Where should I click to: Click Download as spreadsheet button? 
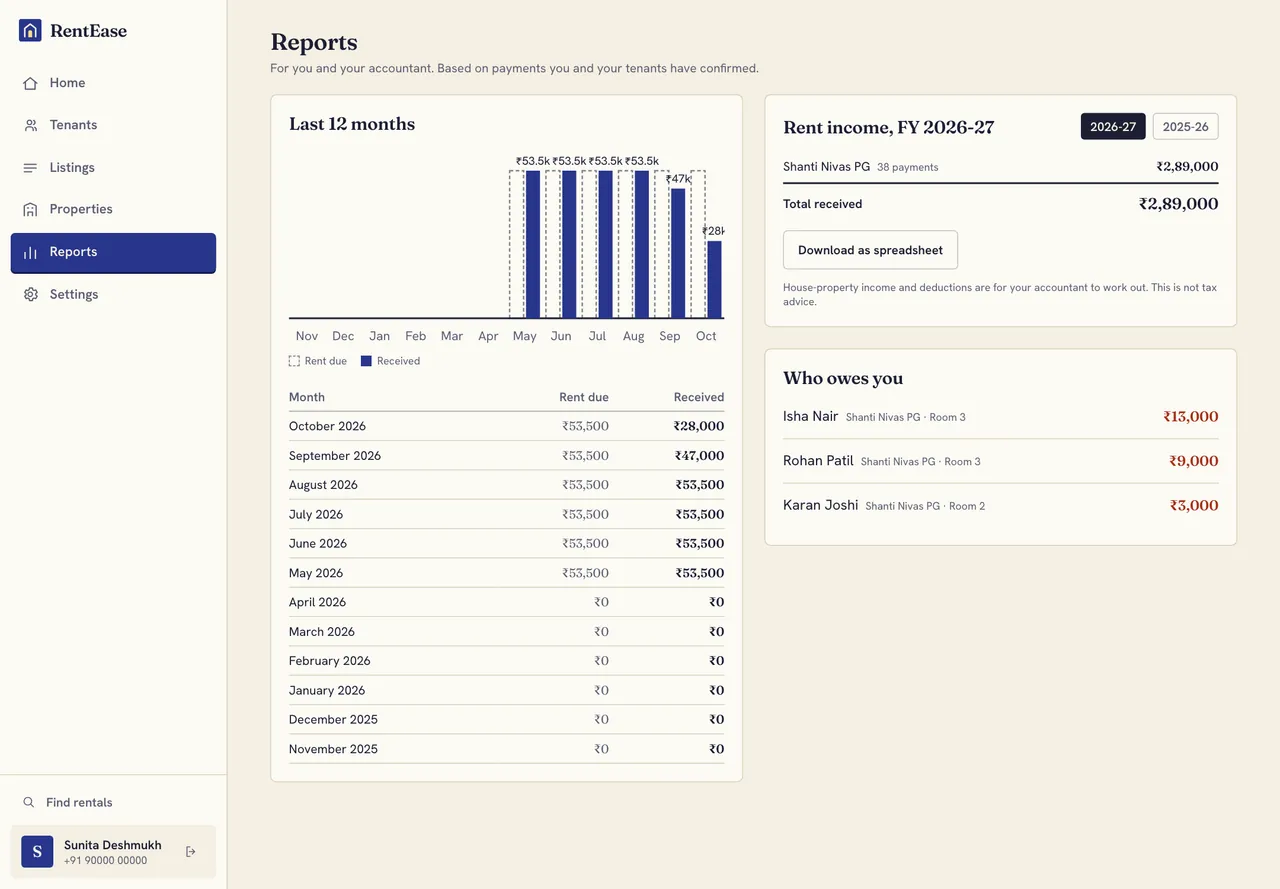(870, 250)
